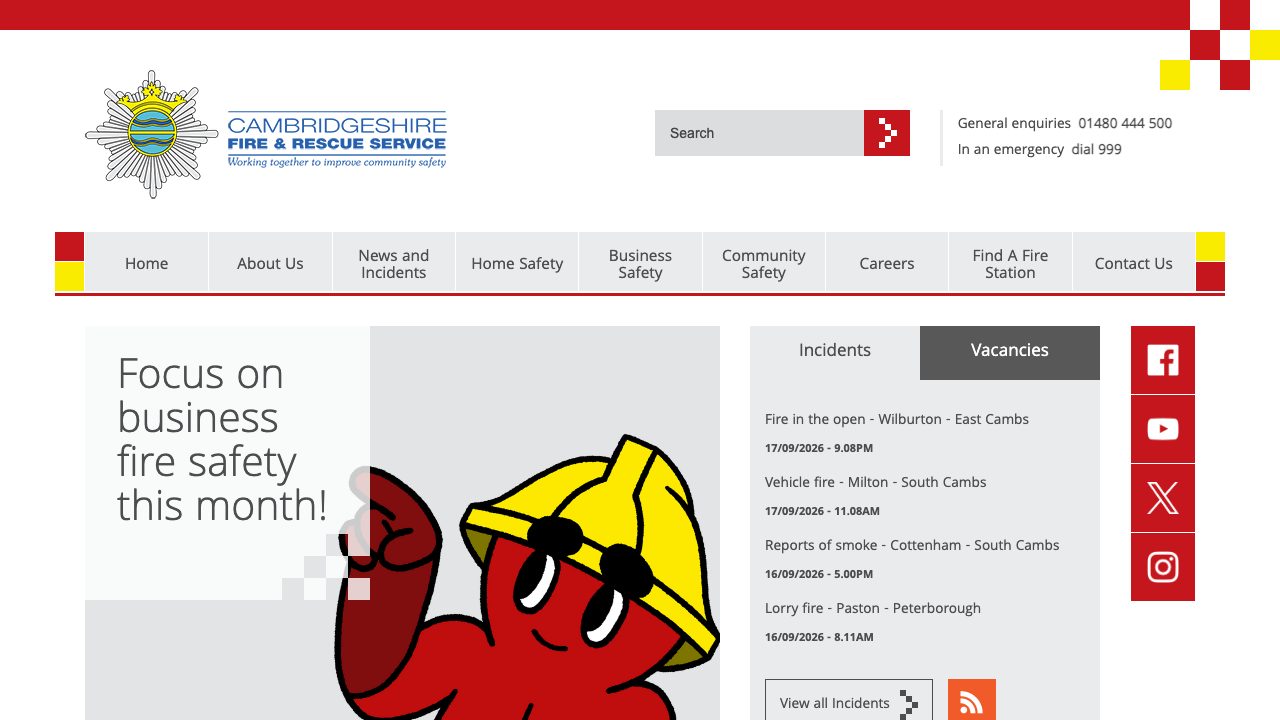Screen dimensions: 1280x720
Task: Open the Facebook social link
Action: click(x=1163, y=360)
